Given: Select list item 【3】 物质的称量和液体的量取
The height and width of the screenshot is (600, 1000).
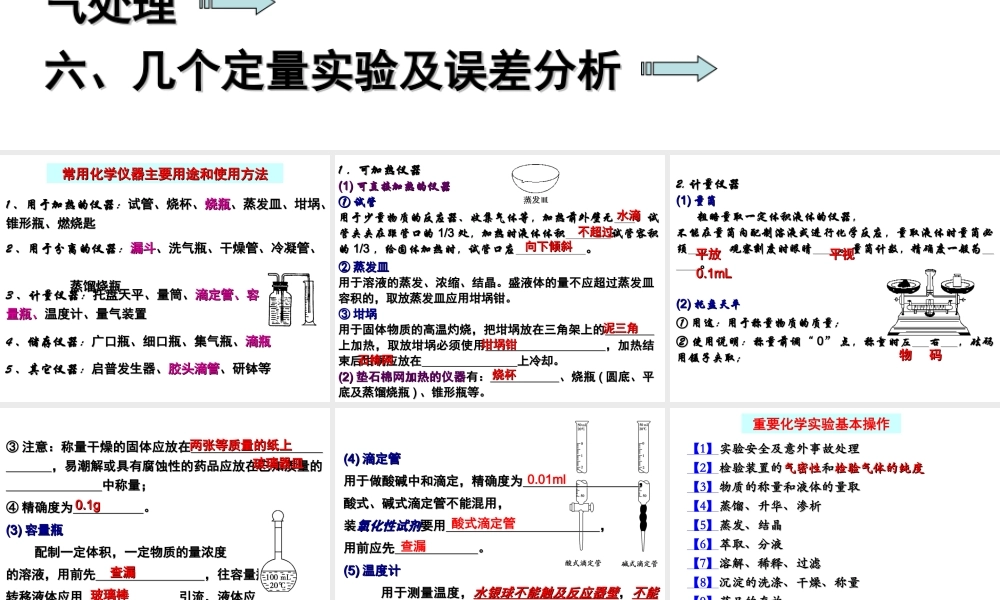Looking at the screenshot, I should 775,487.
